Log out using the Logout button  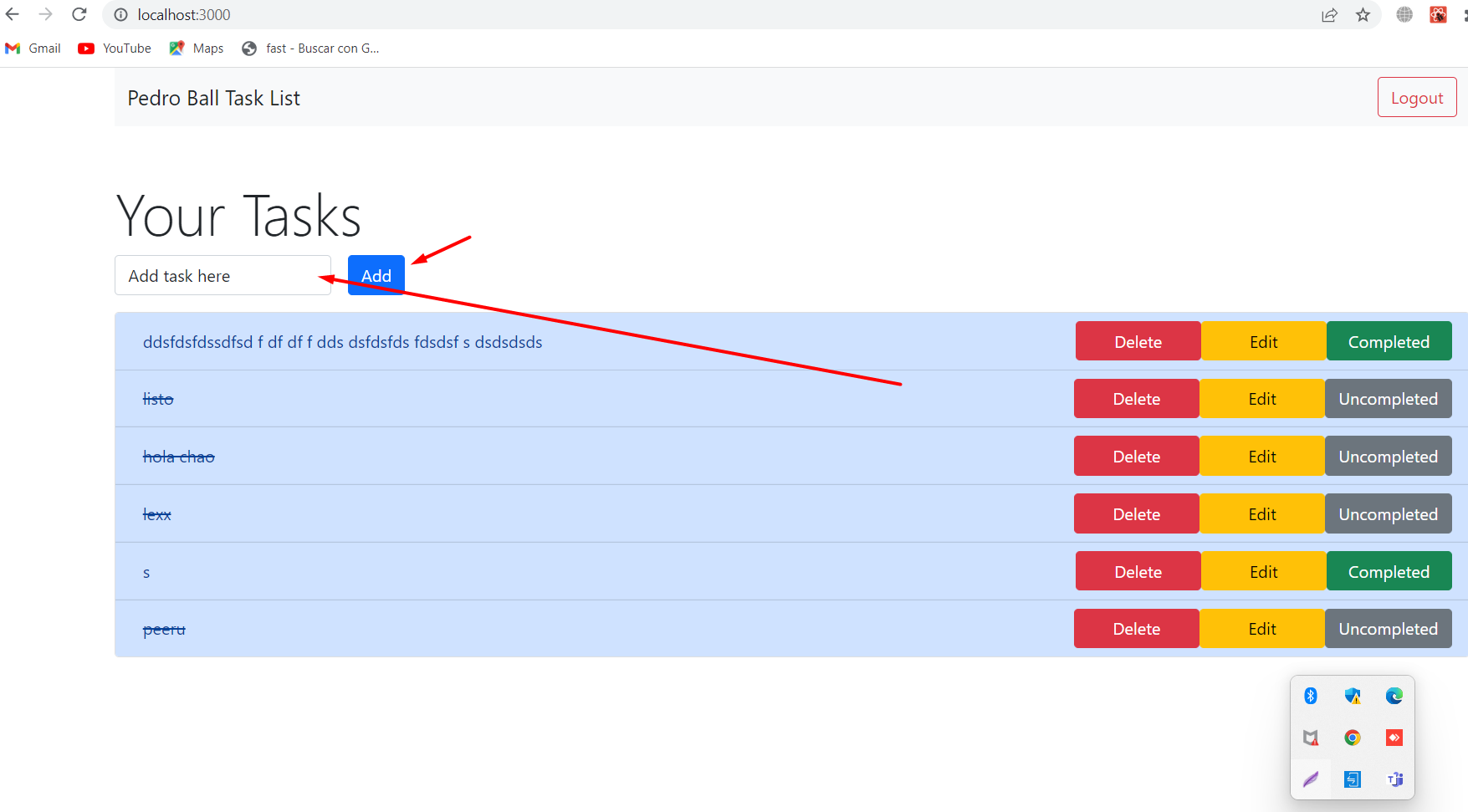coord(1417,98)
